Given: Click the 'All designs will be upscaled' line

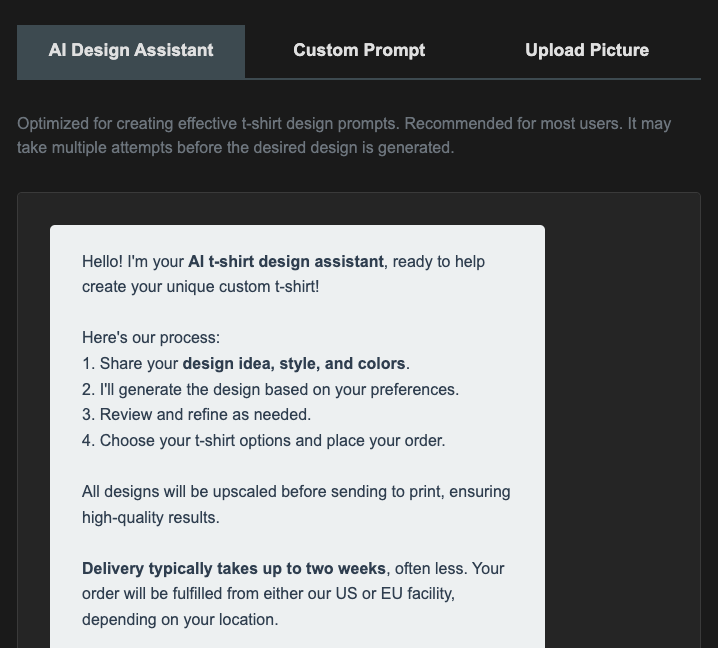Looking at the screenshot, I should coord(296,492).
